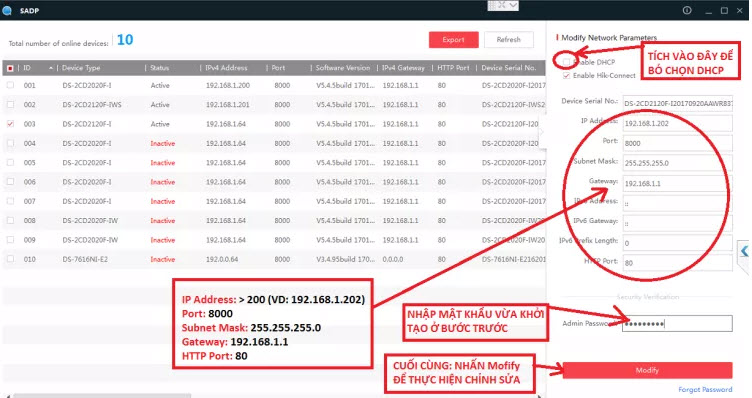Collapse side panel with blue arrow icon
The height and width of the screenshot is (398, 752).
pyautogui.click(x=744, y=250)
